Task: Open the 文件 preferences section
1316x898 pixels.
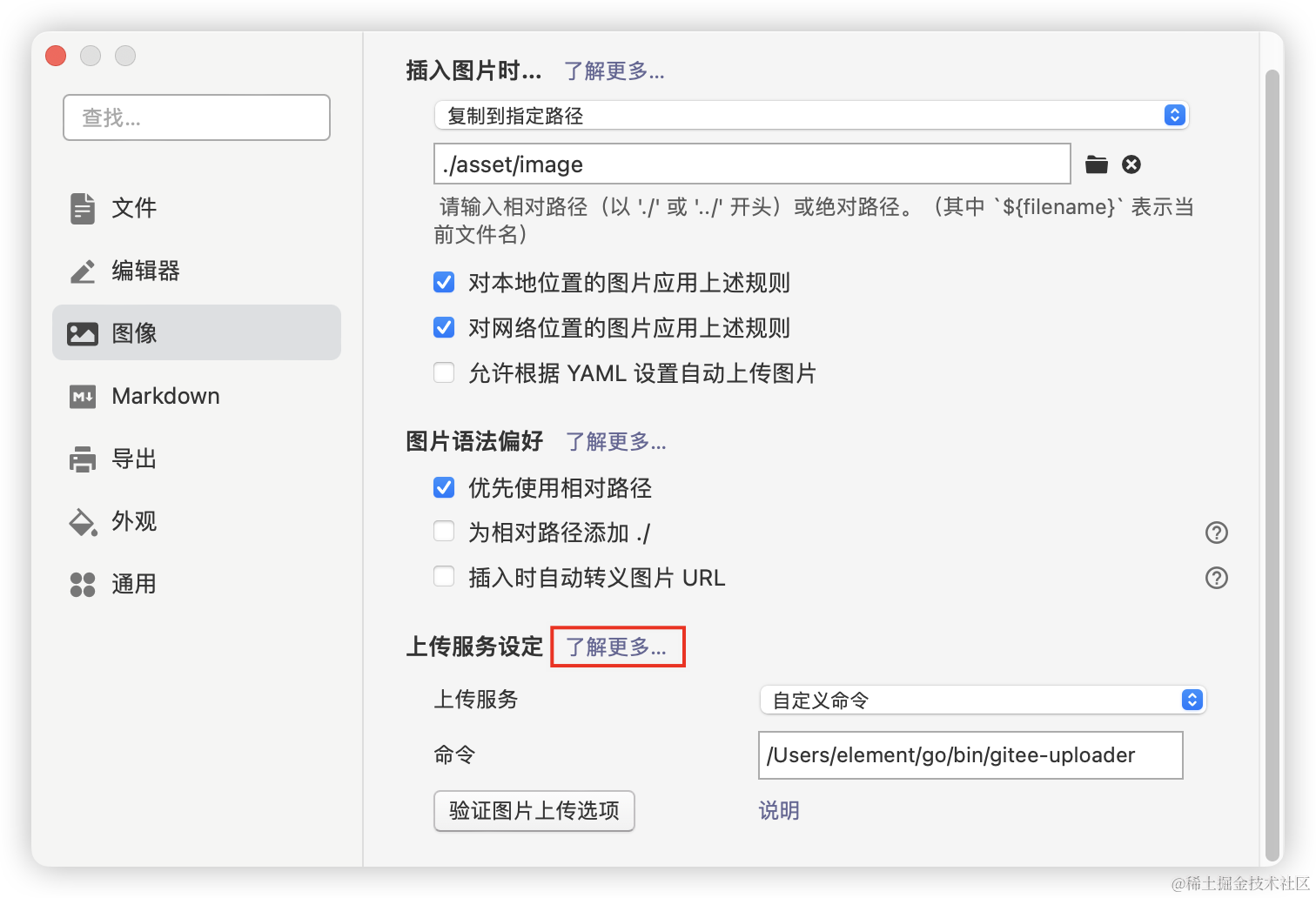Action: pos(197,208)
